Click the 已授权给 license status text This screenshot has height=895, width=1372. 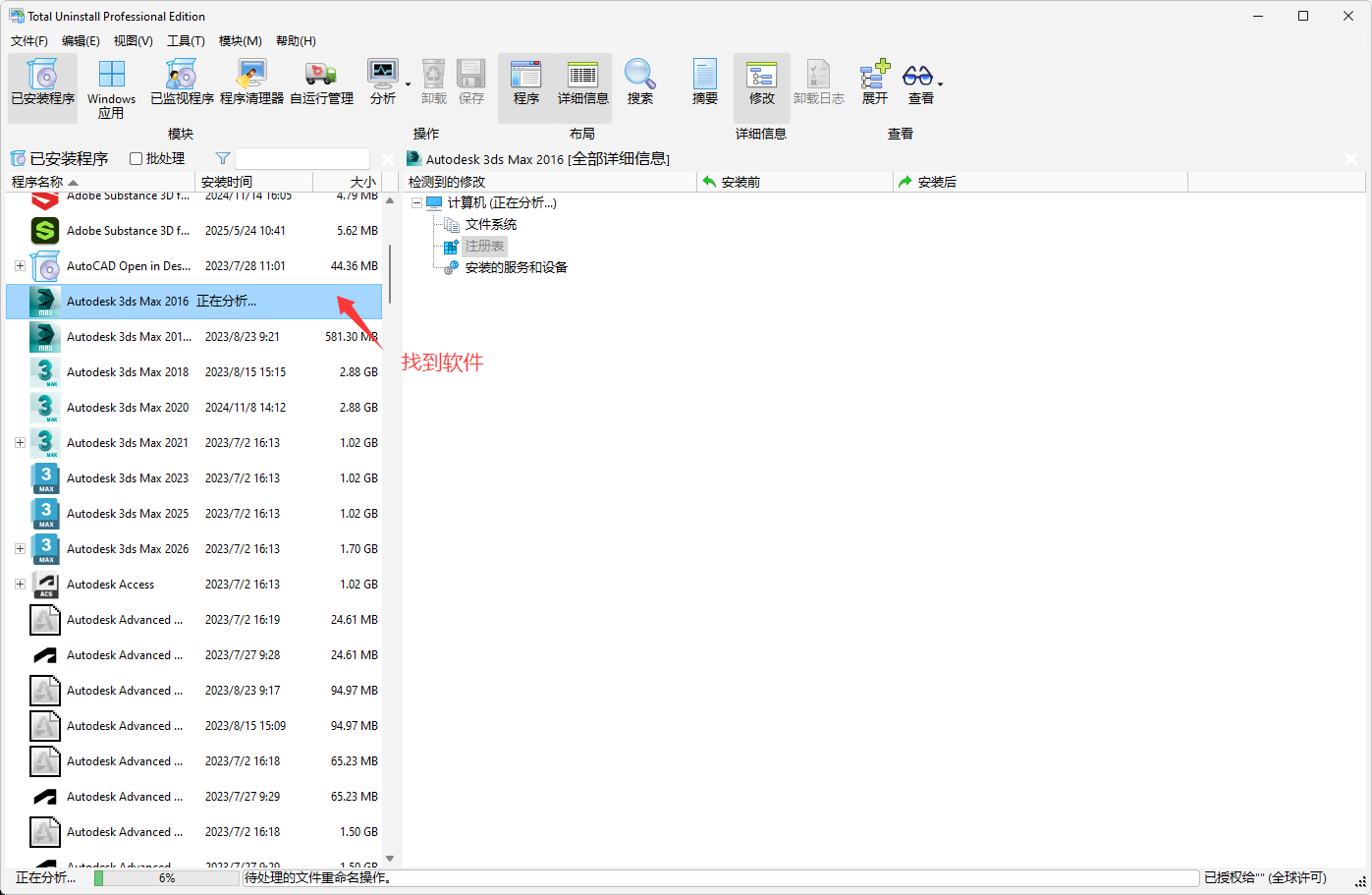coord(1265,878)
